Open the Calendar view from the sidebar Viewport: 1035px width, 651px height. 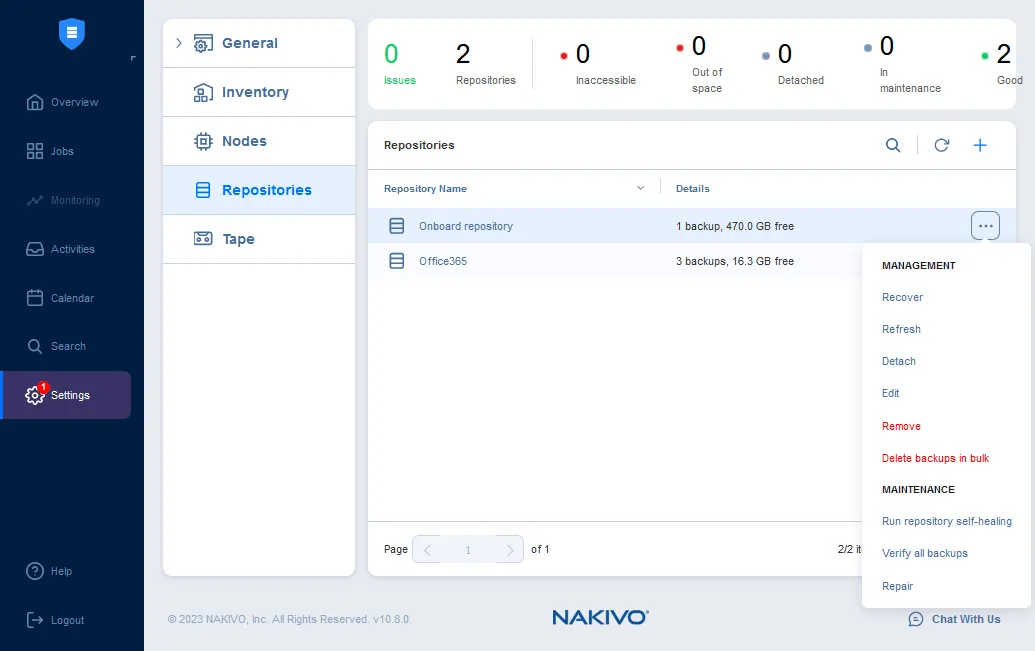click(72, 298)
